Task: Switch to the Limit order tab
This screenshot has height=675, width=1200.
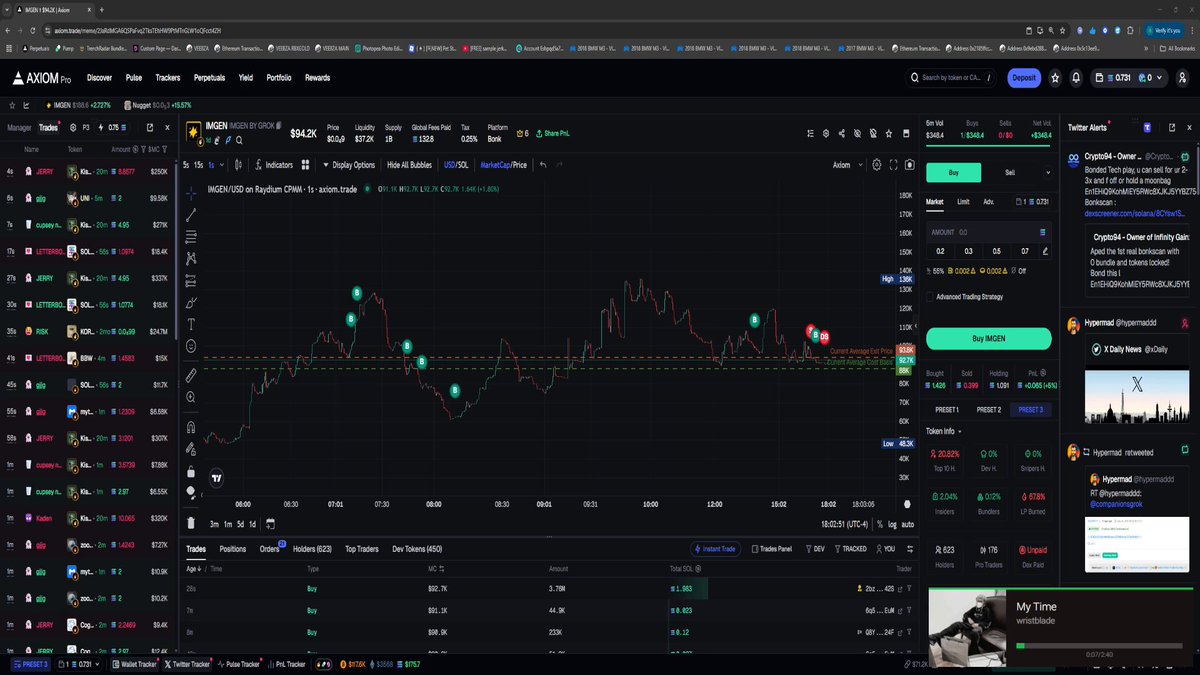Action: click(x=963, y=202)
